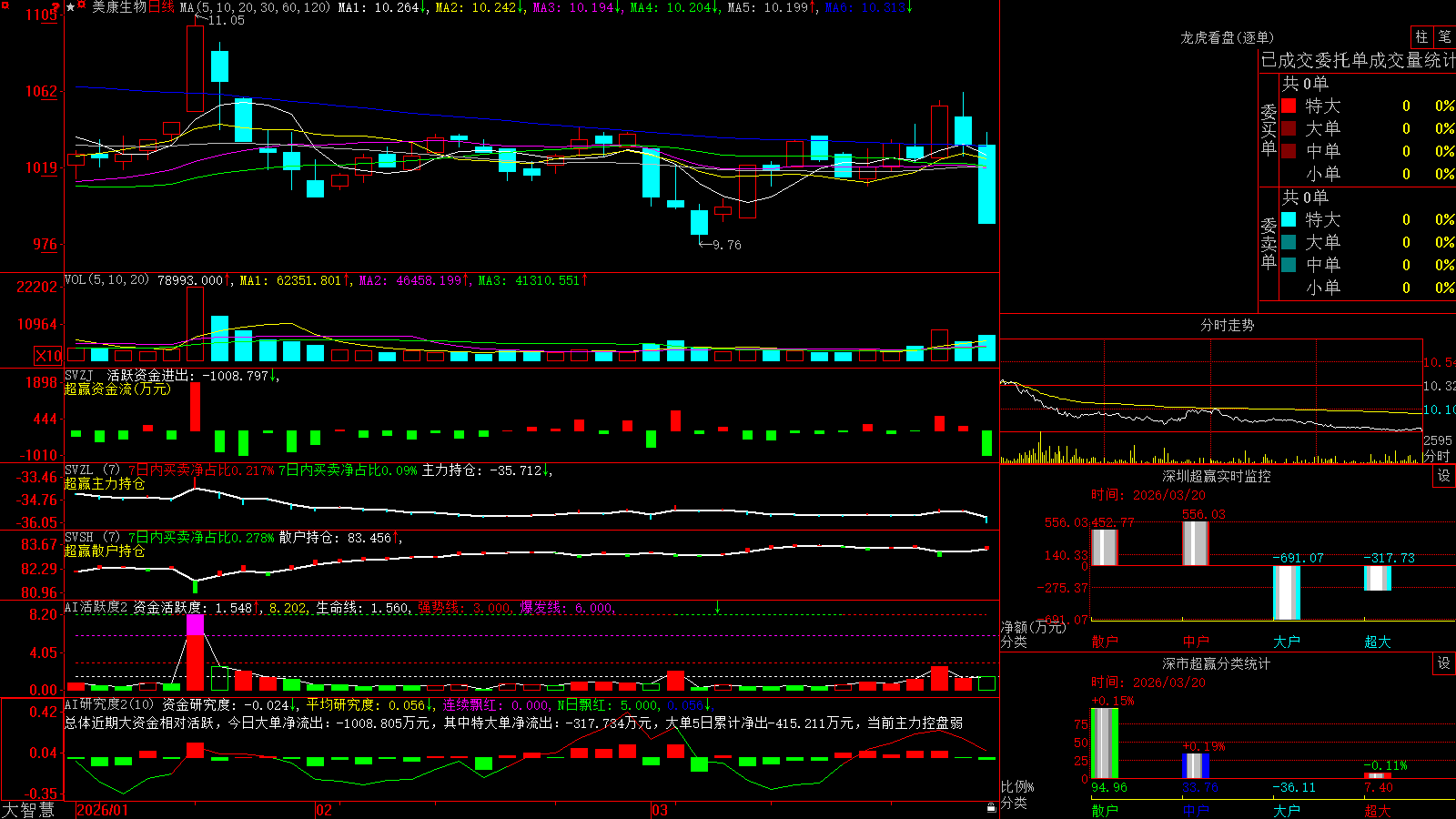Click the tall magenta-topped bar in AI活跃度 panel
Screen dimensions: 1456x819
[195, 652]
